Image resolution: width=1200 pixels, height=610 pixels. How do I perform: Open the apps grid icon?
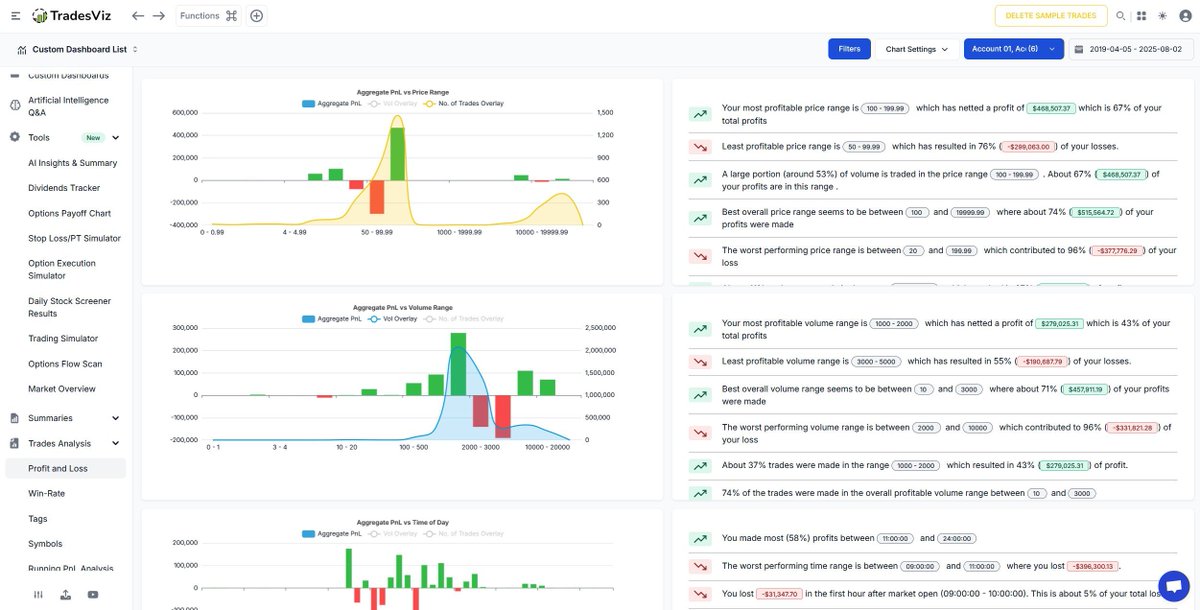pyautogui.click(x=1141, y=15)
